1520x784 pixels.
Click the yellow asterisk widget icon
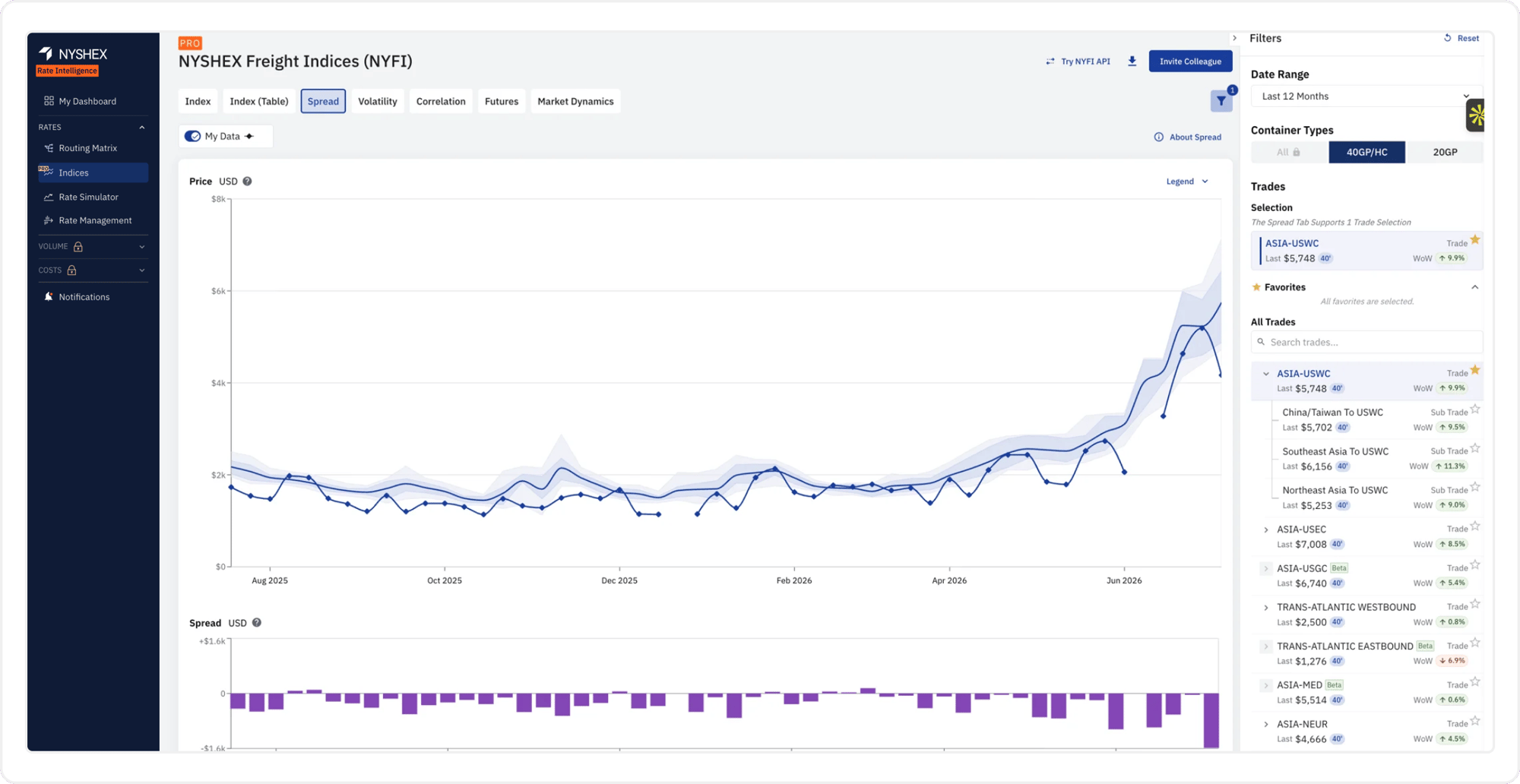[x=1476, y=115]
